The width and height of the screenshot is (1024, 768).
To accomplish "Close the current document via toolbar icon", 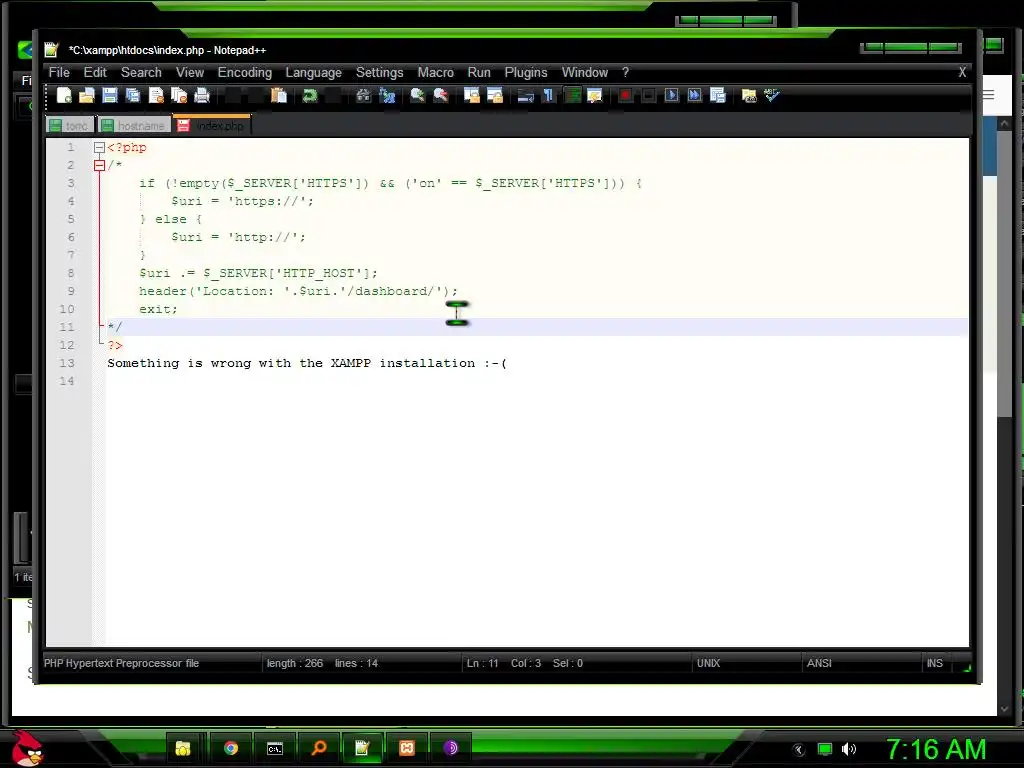I will tap(156, 95).
